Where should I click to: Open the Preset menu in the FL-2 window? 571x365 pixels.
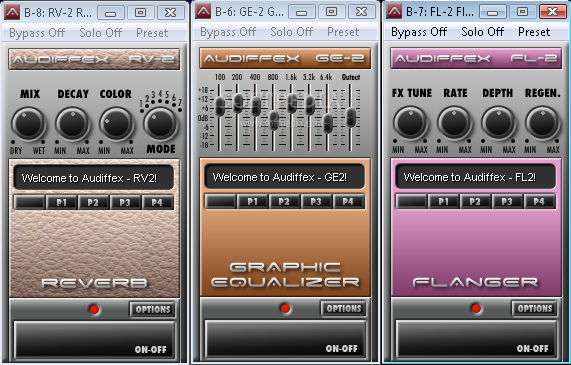tap(534, 32)
